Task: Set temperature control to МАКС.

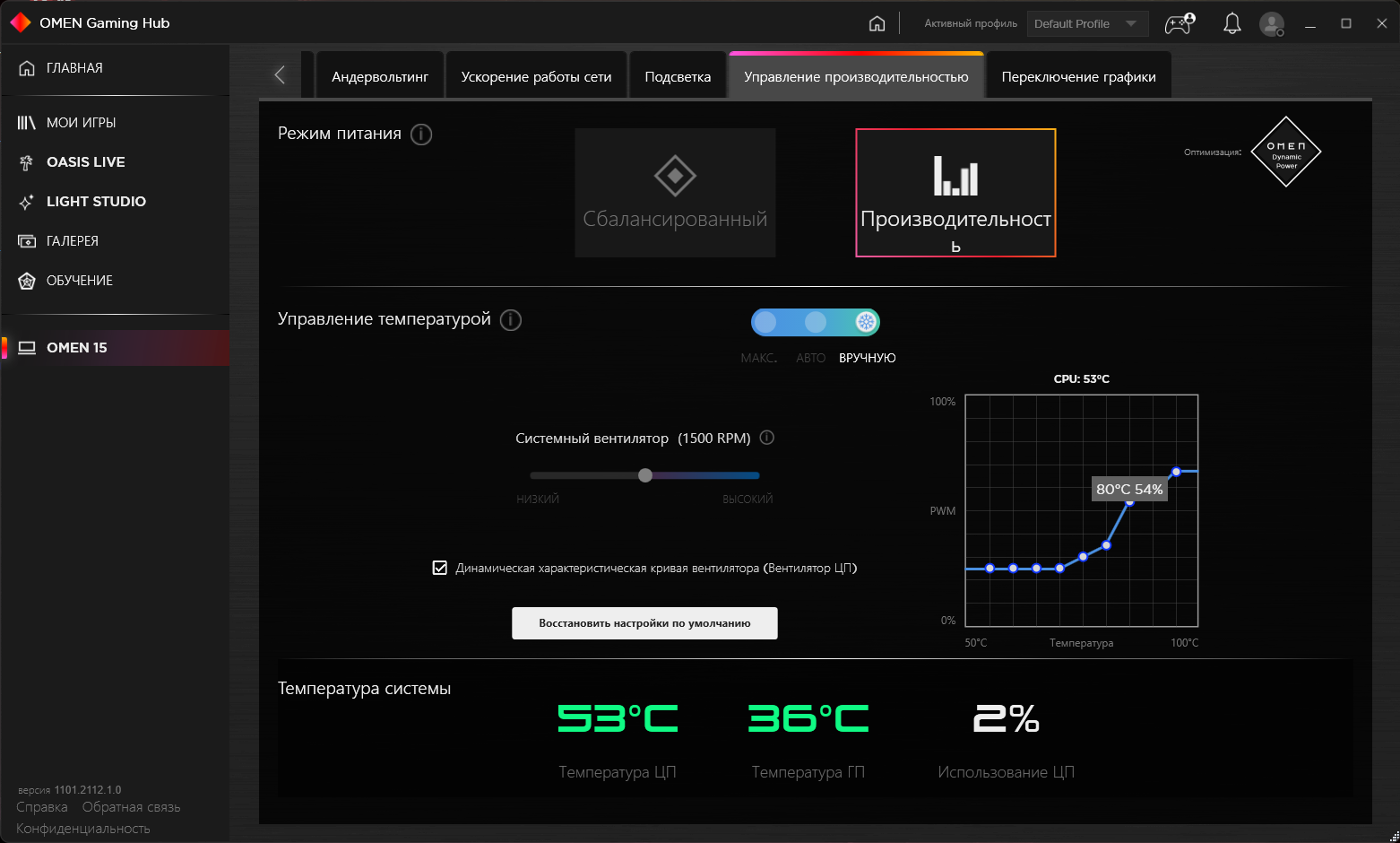Action: tap(765, 322)
